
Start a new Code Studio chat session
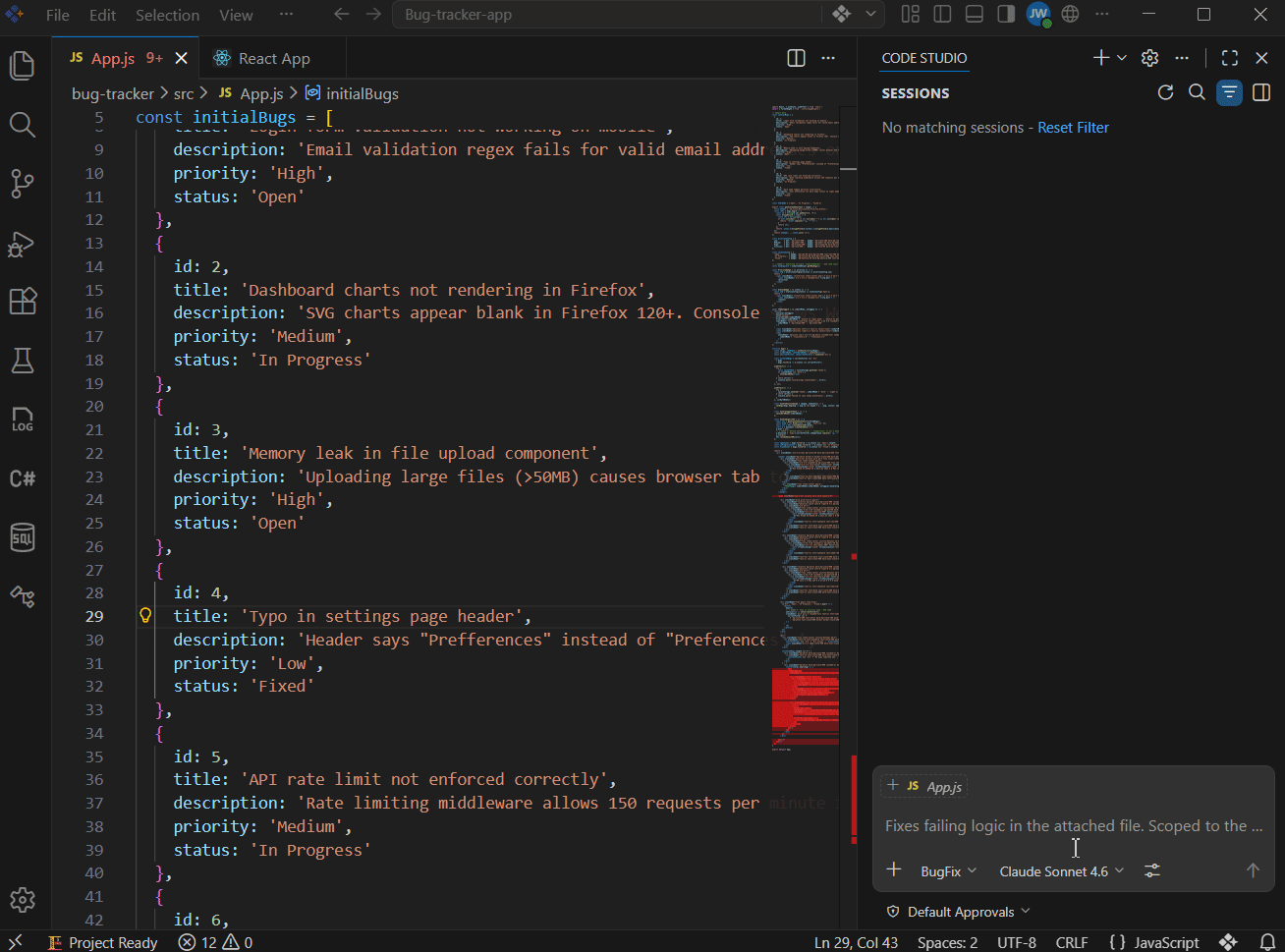[1101, 58]
